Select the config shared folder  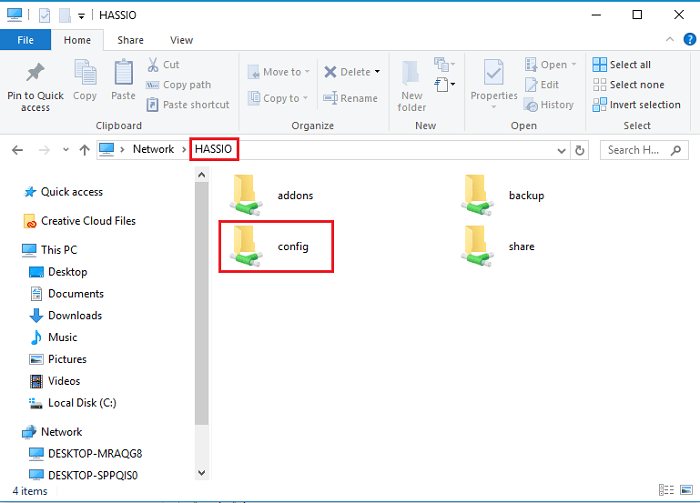tap(276, 246)
